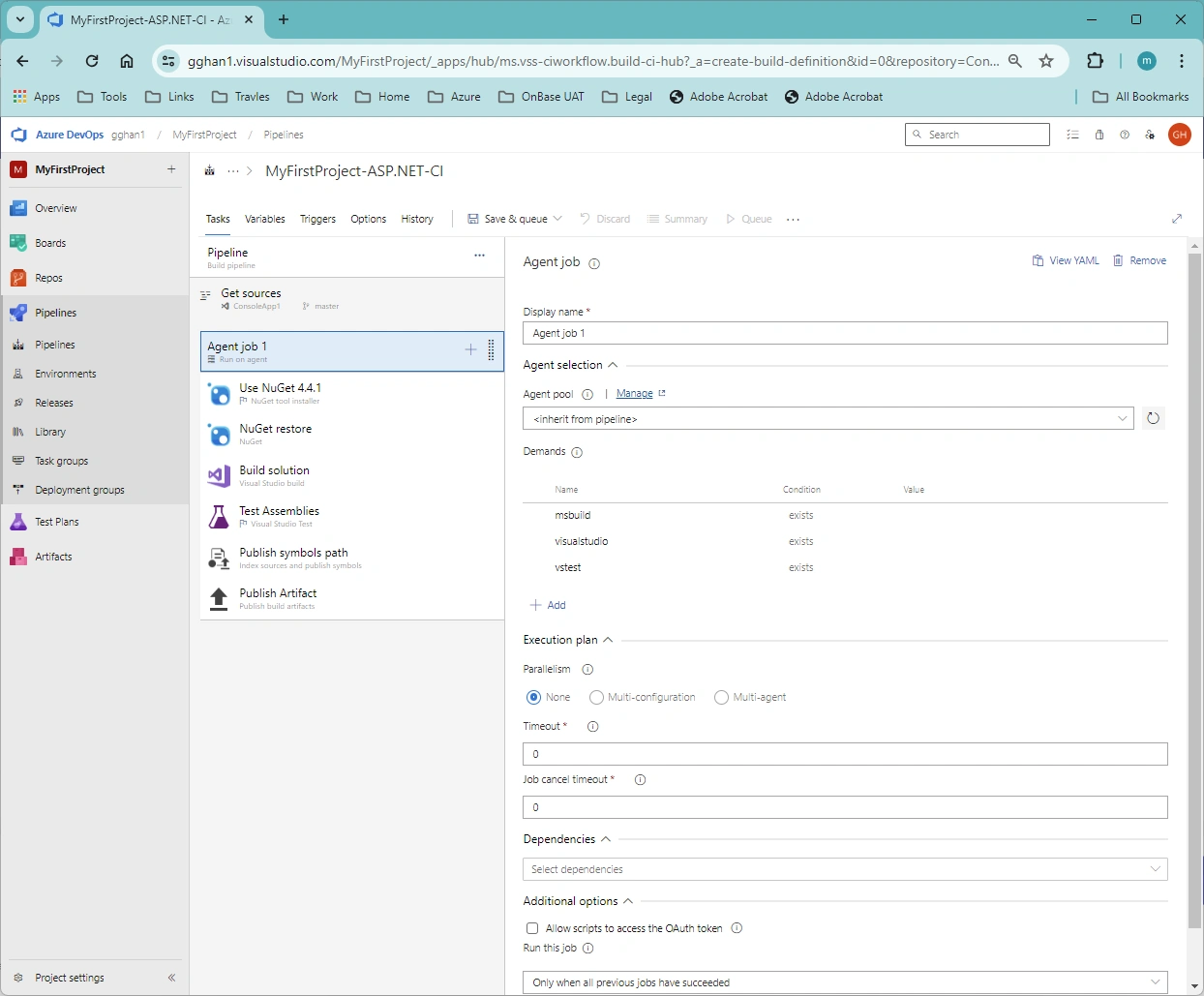This screenshot has height=996, width=1204.
Task: Click Save & queue button
Action: [x=507, y=219]
